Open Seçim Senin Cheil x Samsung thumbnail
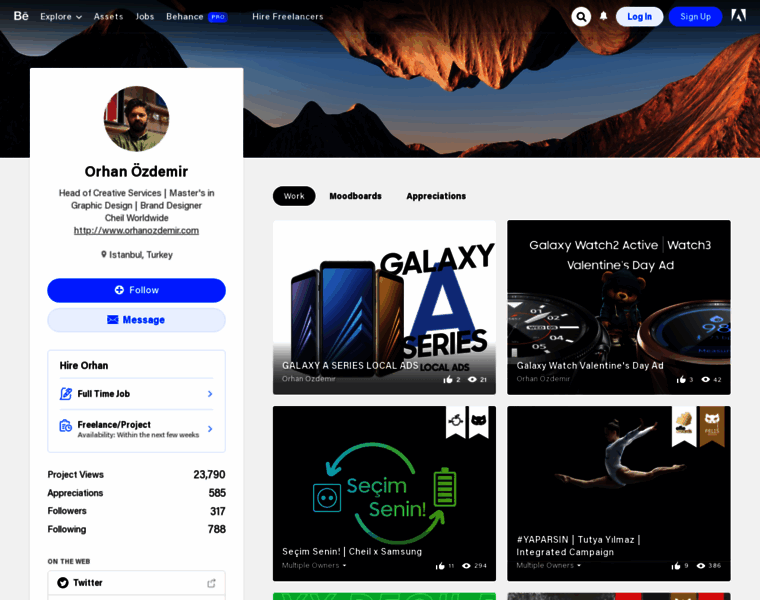 tap(384, 493)
